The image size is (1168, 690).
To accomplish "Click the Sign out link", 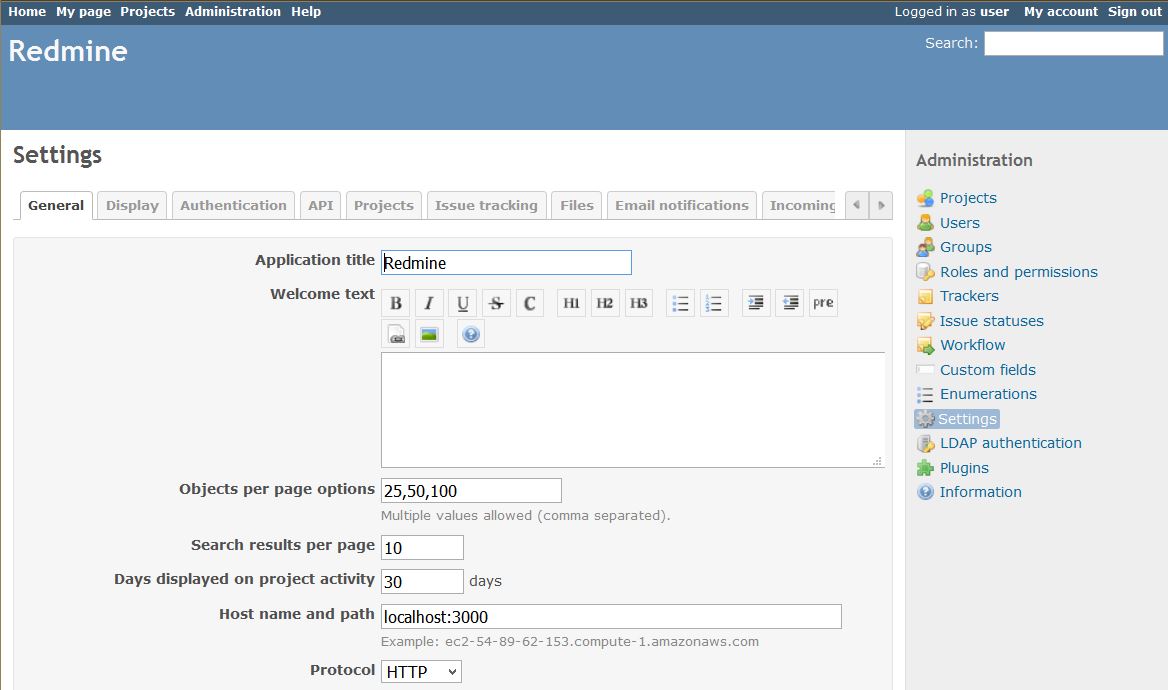I will click(x=1134, y=12).
